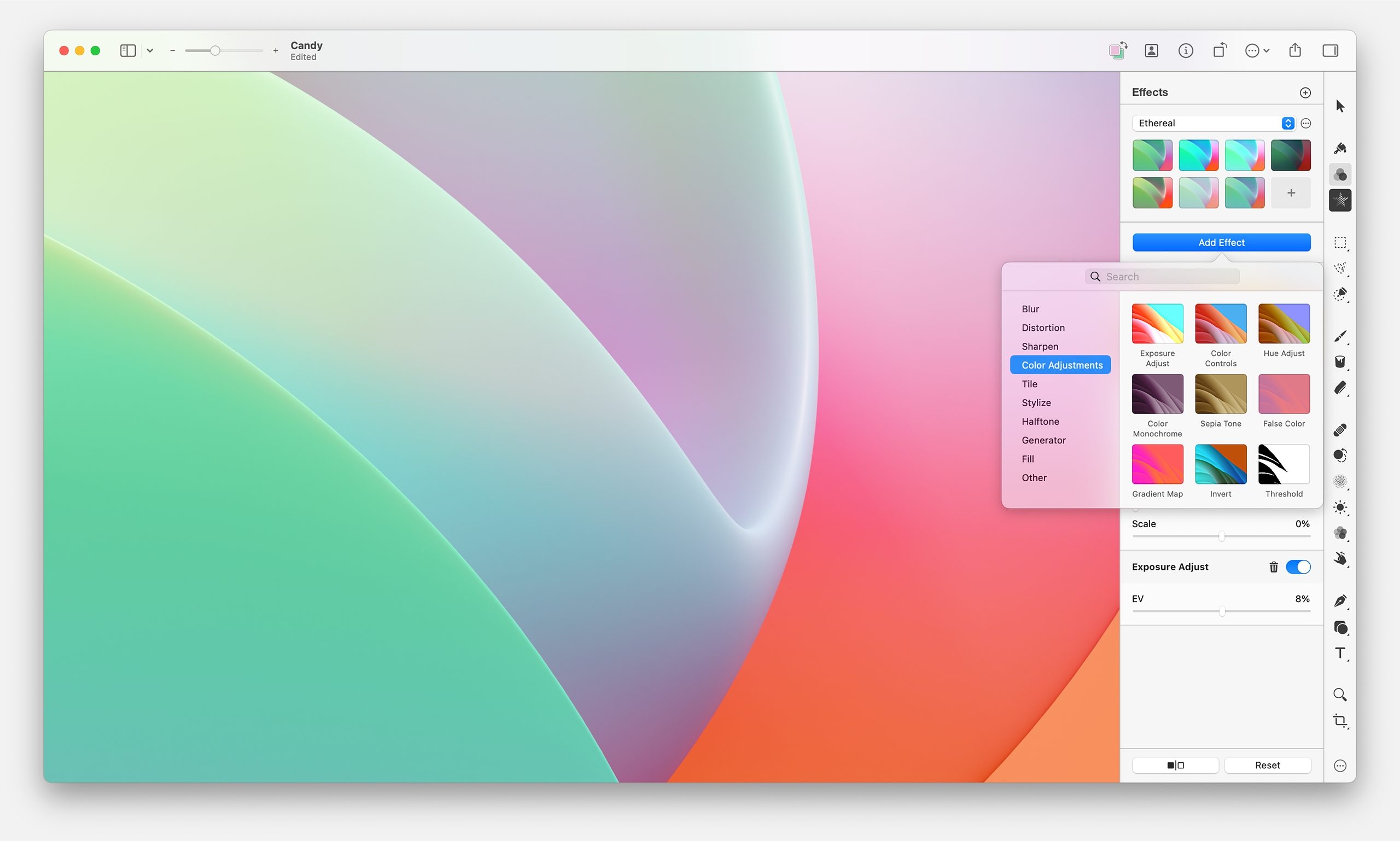Image resolution: width=1400 pixels, height=841 pixels.
Task: Click the Add Effect button
Action: pyautogui.click(x=1221, y=242)
